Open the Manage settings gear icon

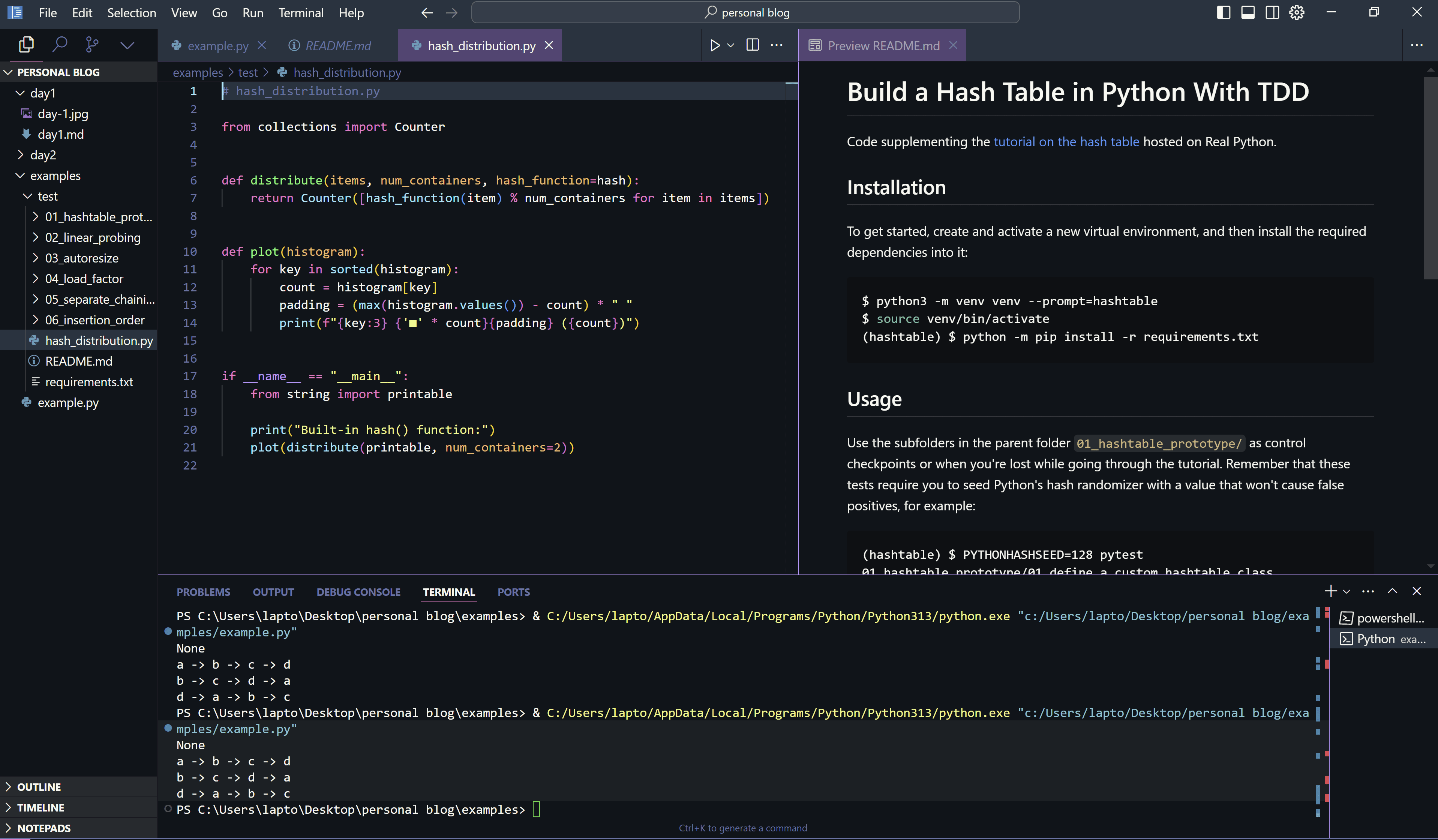coord(1297,12)
